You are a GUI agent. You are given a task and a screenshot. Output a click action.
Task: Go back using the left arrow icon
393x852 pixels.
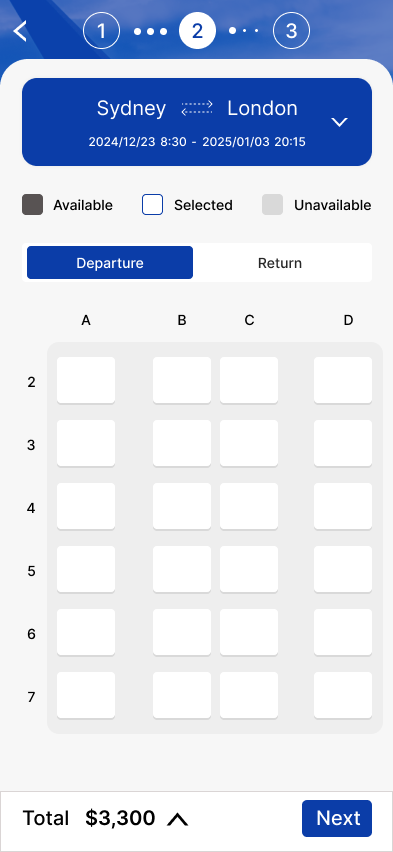[20, 31]
